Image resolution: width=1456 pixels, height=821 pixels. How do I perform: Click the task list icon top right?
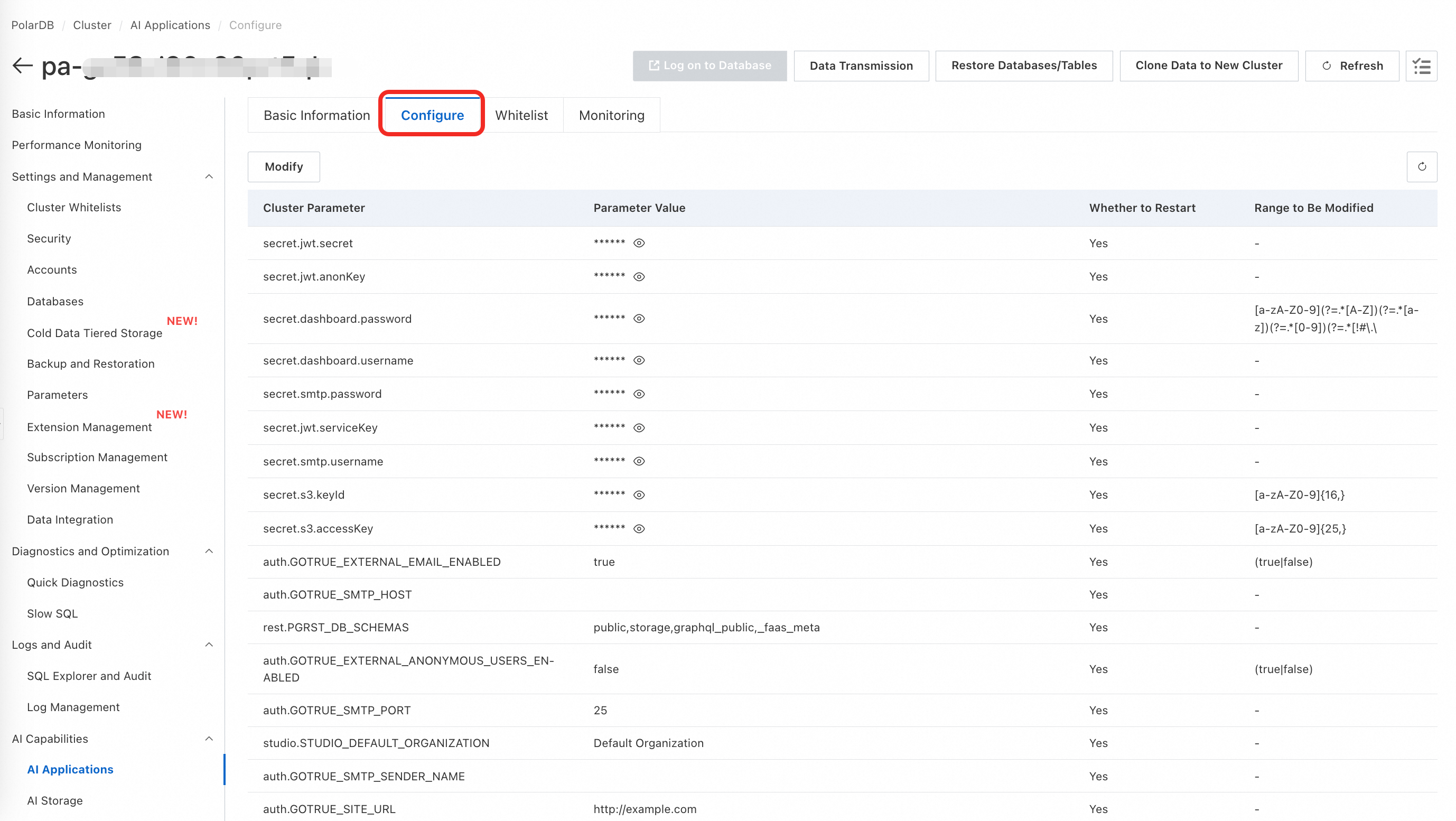coord(1421,66)
